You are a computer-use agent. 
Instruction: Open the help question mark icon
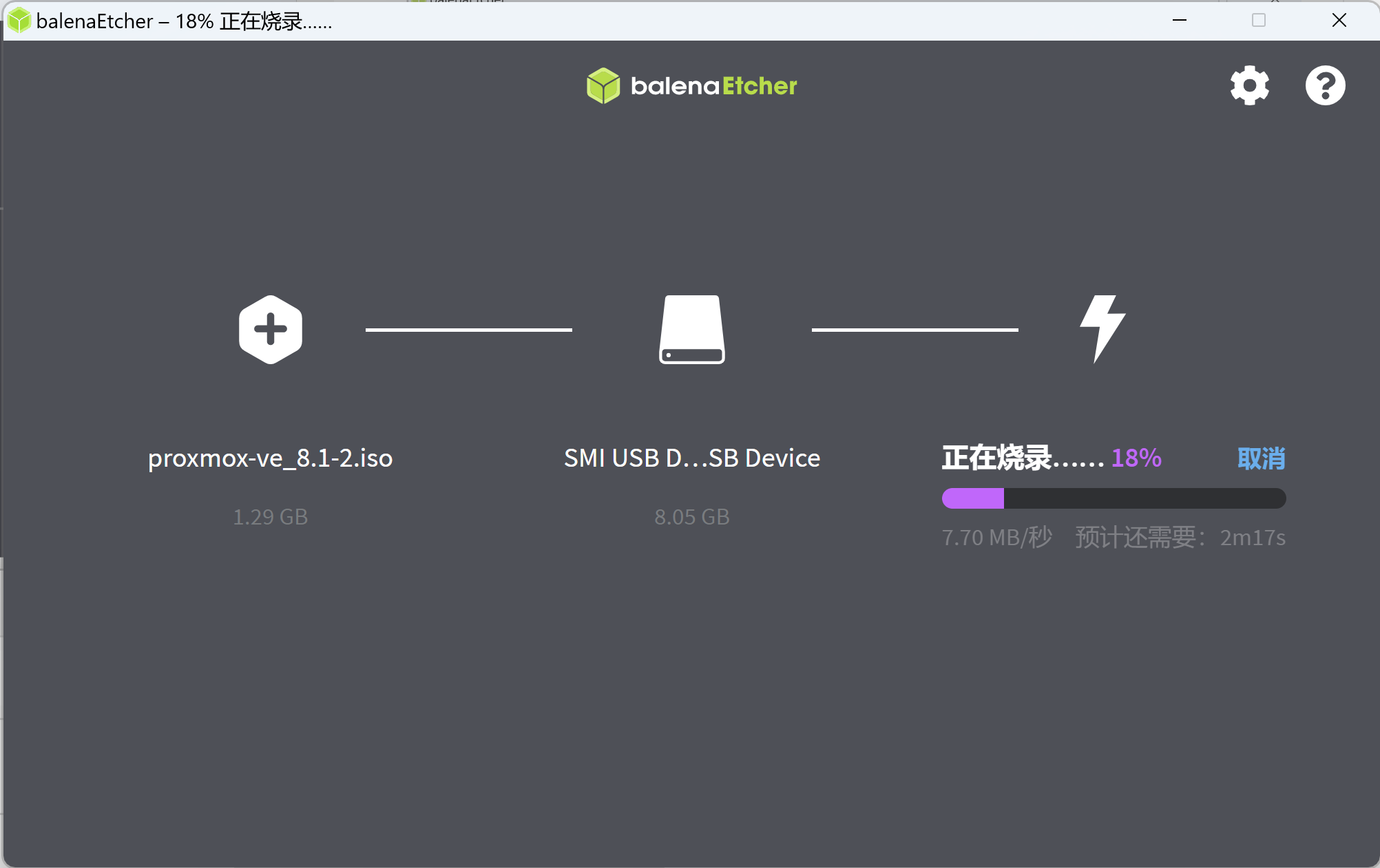pyautogui.click(x=1325, y=85)
